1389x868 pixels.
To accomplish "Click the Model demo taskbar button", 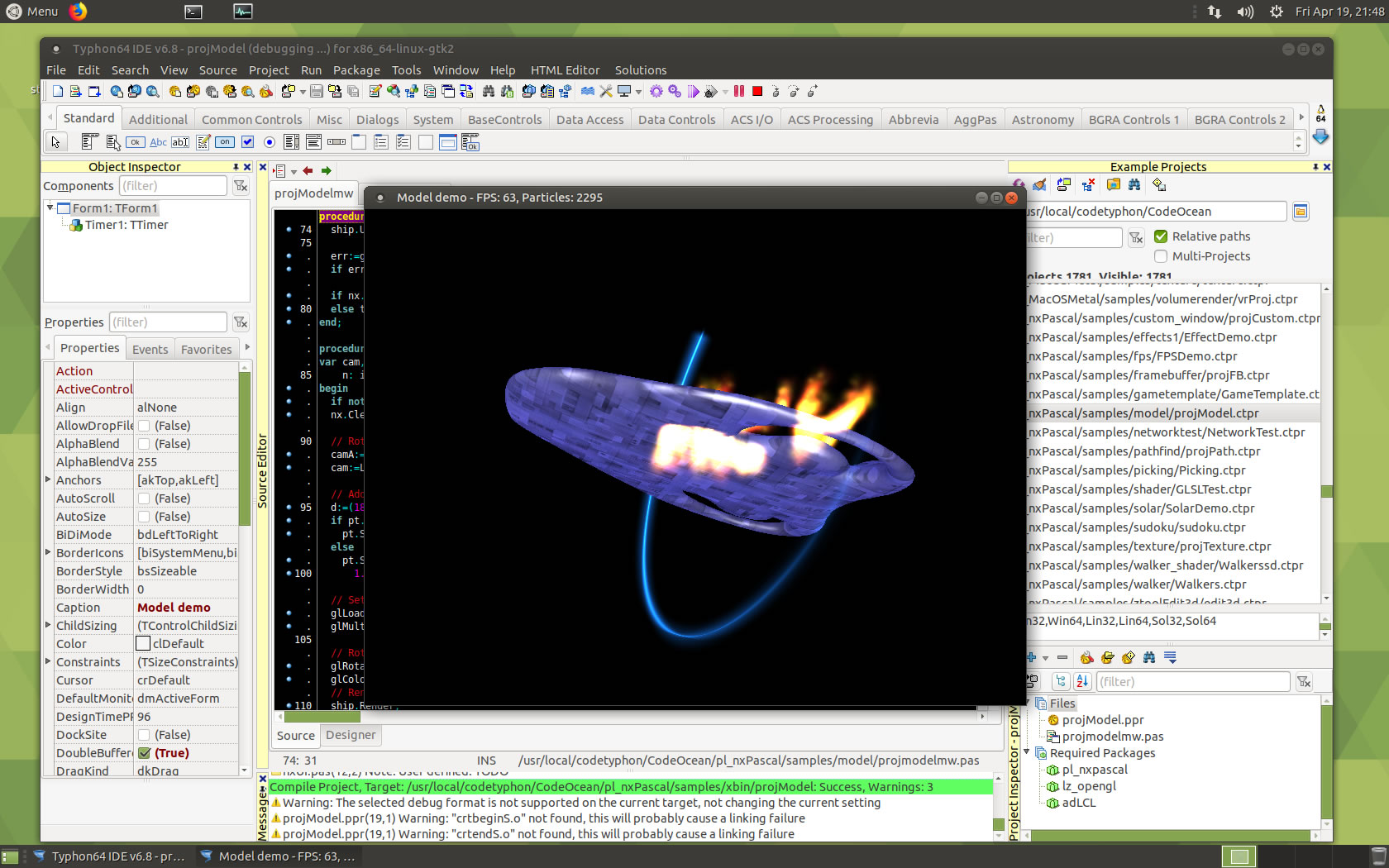I will coord(278,856).
